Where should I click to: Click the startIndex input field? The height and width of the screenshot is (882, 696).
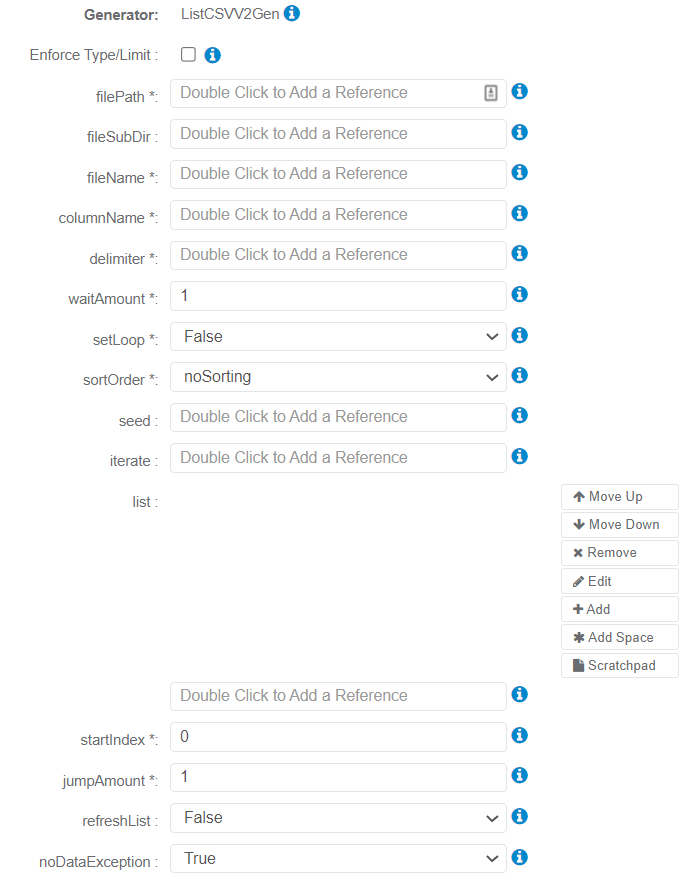[338, 737]
